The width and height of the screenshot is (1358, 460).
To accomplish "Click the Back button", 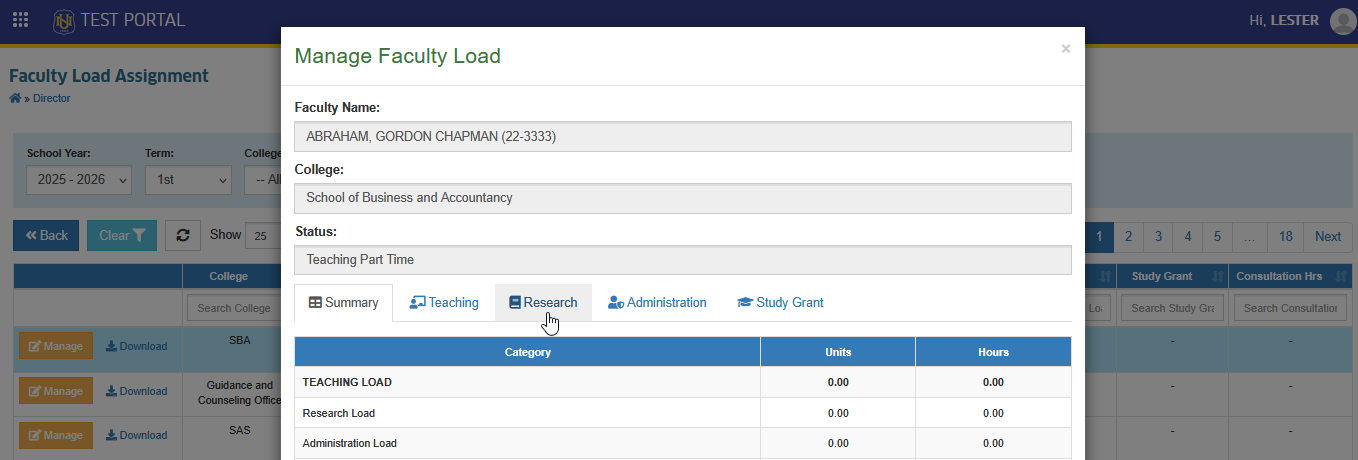I will [46, 236].
